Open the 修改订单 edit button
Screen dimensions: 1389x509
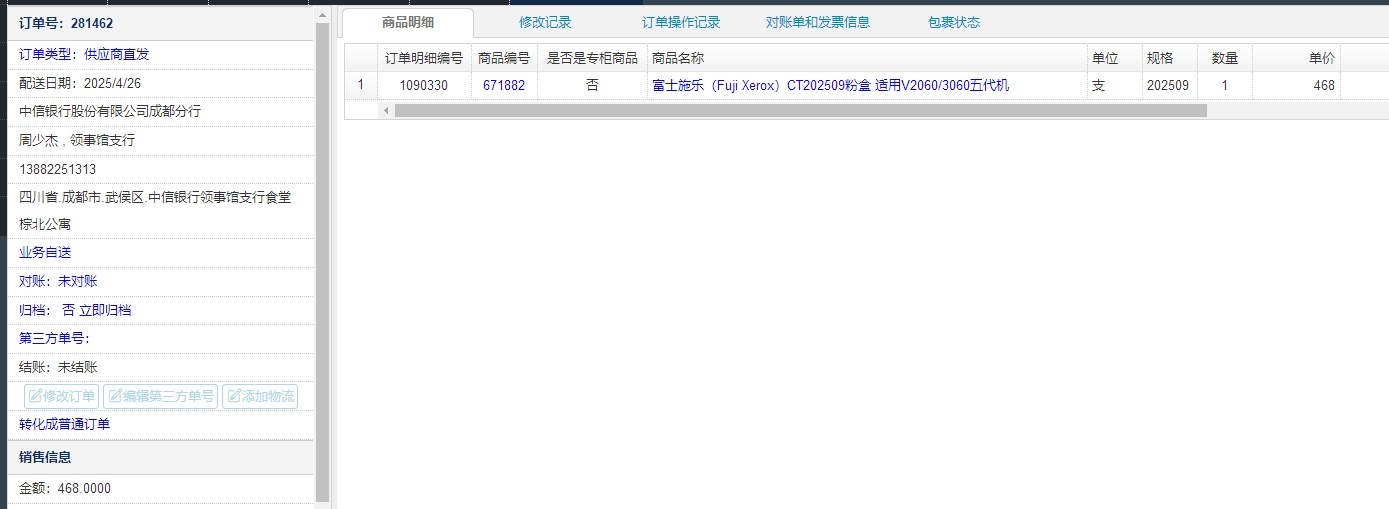[62, 396]
